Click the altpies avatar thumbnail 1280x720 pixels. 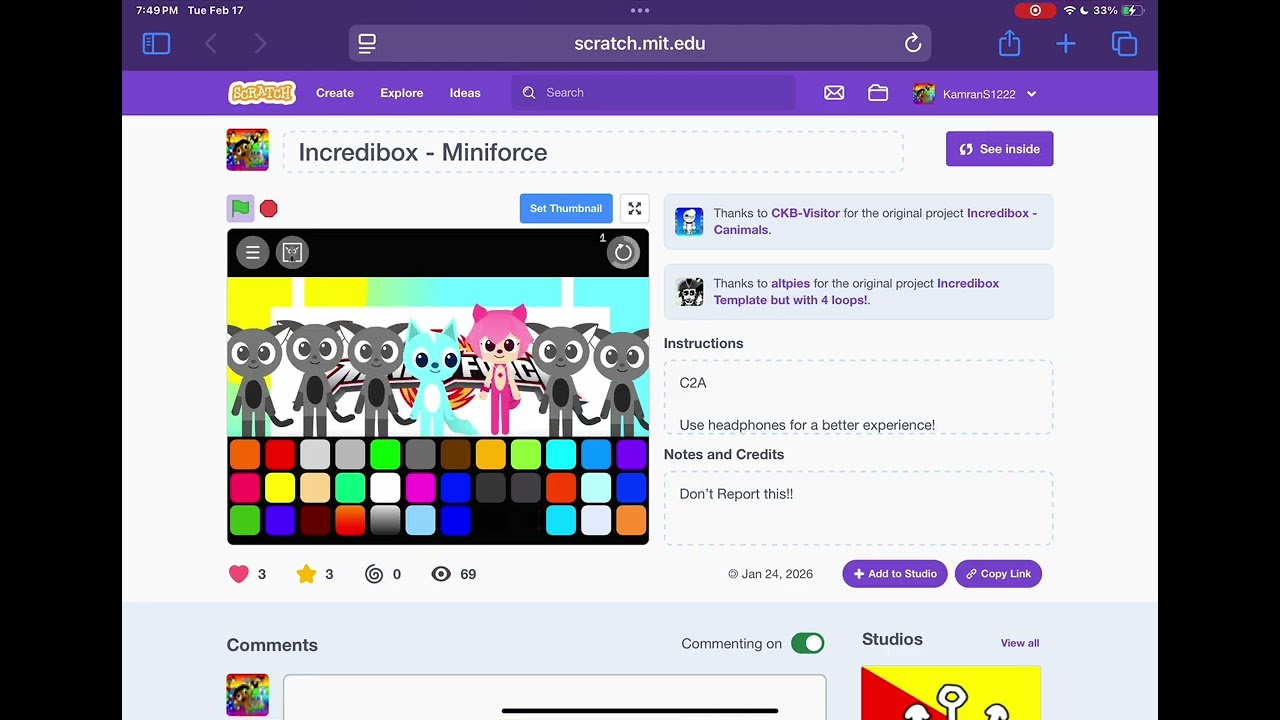click(689, 291)
